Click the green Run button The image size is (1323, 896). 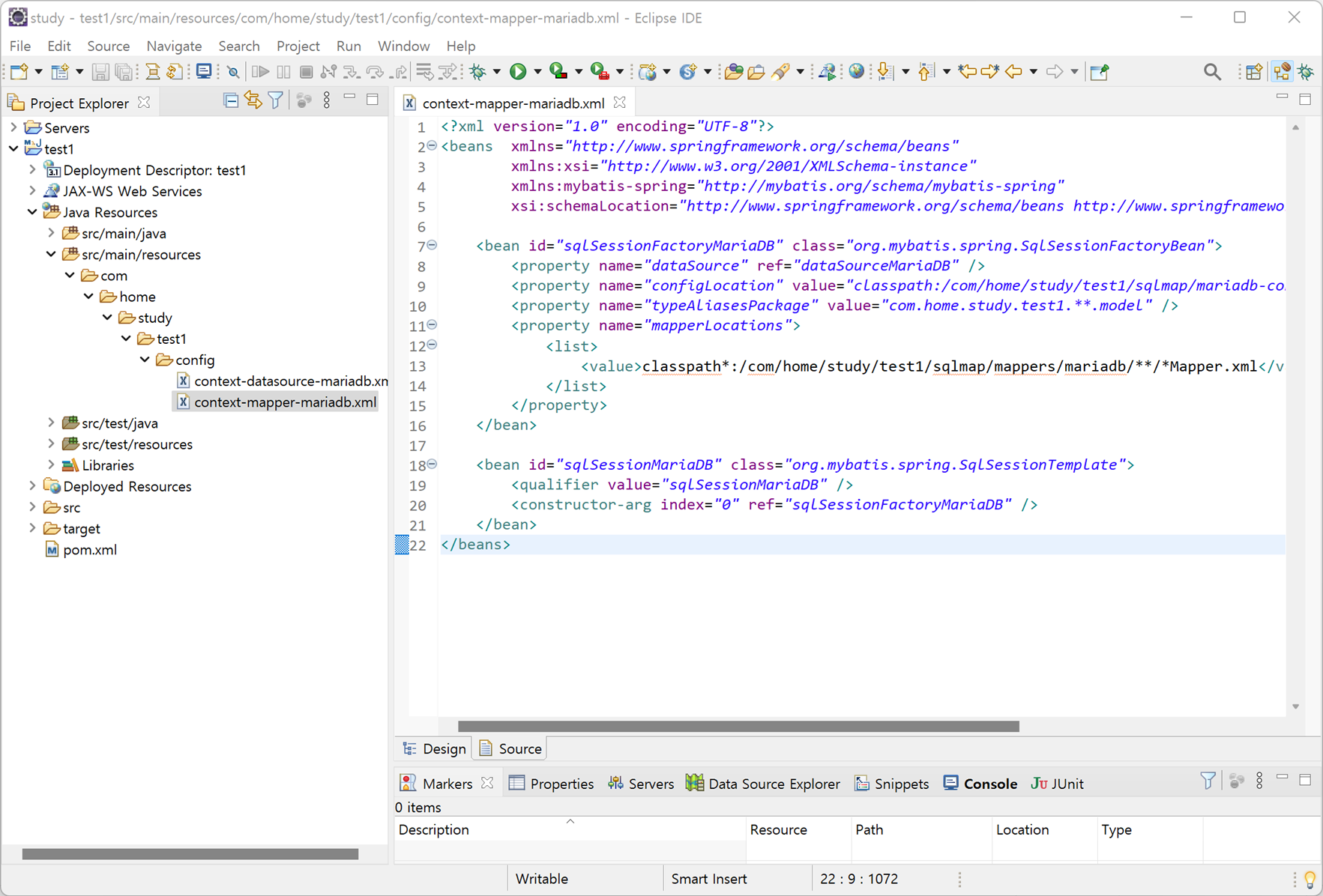[x=518, y=71]
